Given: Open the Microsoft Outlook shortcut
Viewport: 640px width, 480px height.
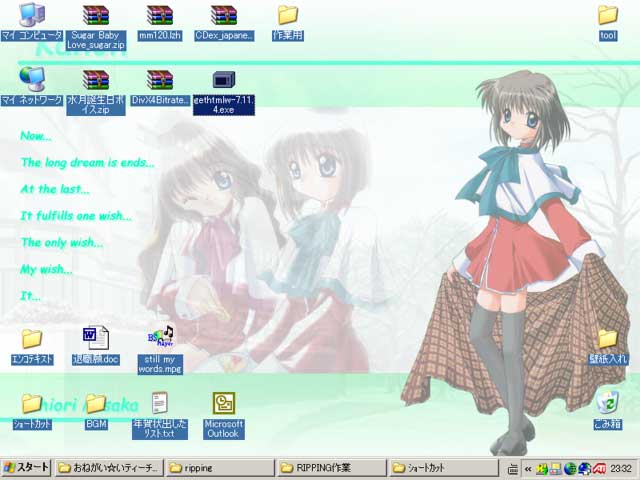Looking at the screenshot, I should click(x=224, y=403).
